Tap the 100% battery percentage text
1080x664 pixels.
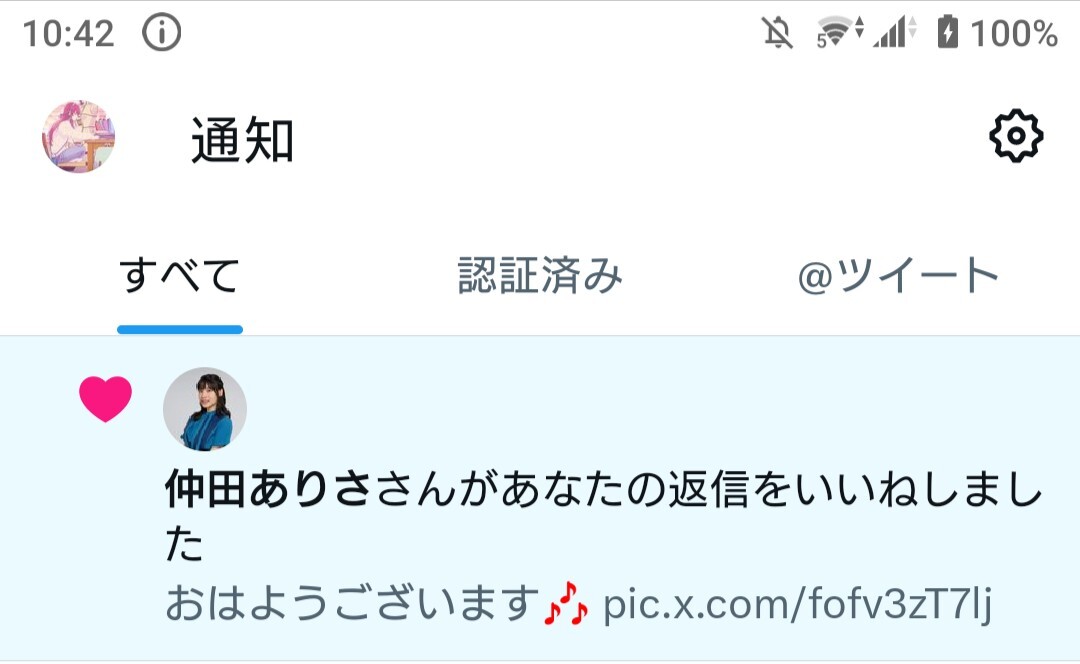1013,33
